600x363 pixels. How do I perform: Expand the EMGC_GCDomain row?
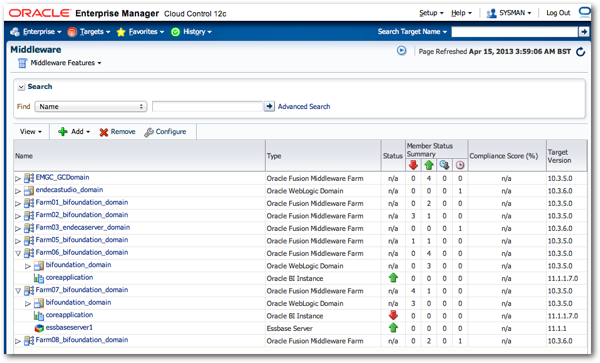click(18, 179)
